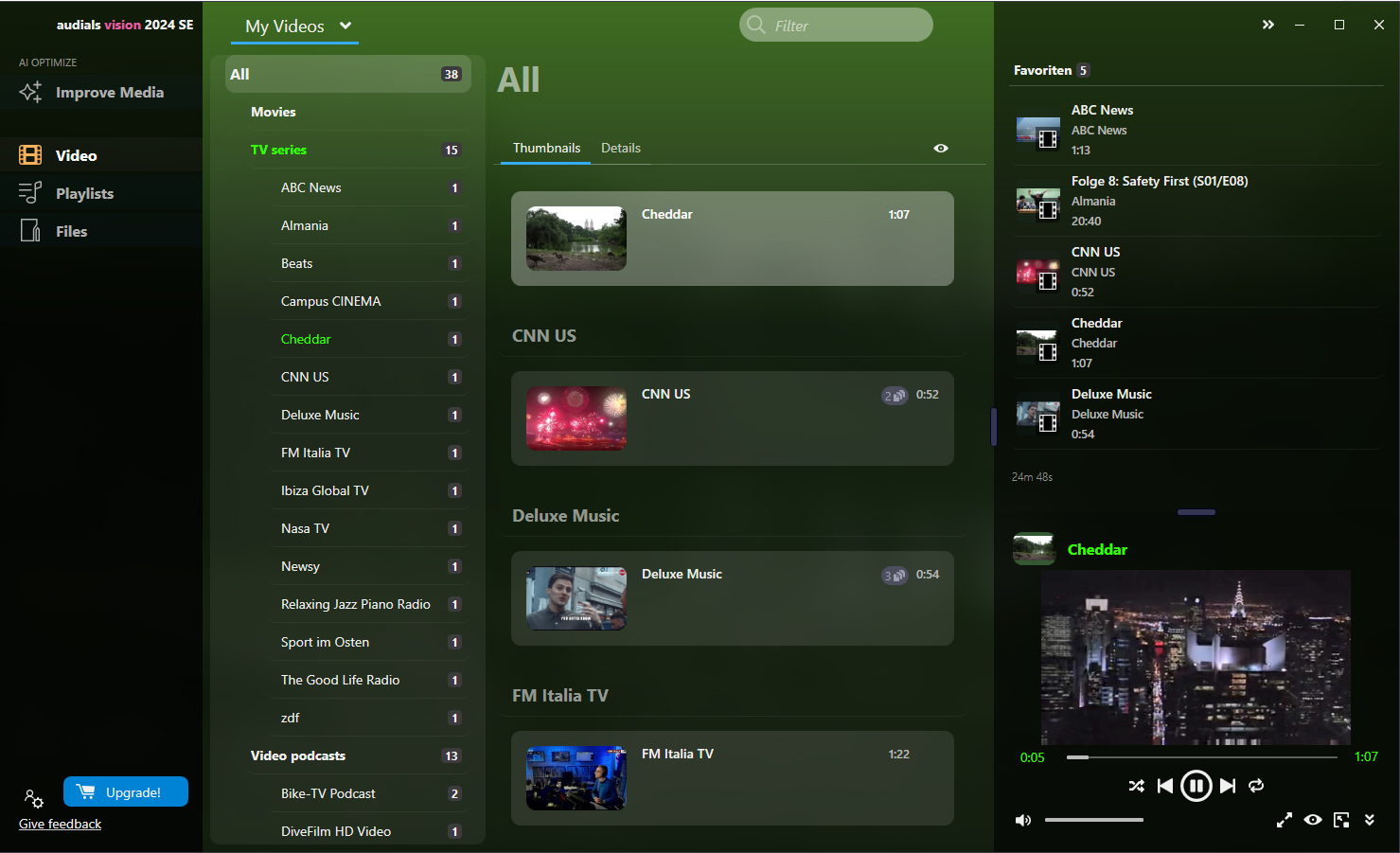Open the Deluxe Music video thumbnail
The width and height of the screenshot is (1400, 853).
tap(576, 598)
